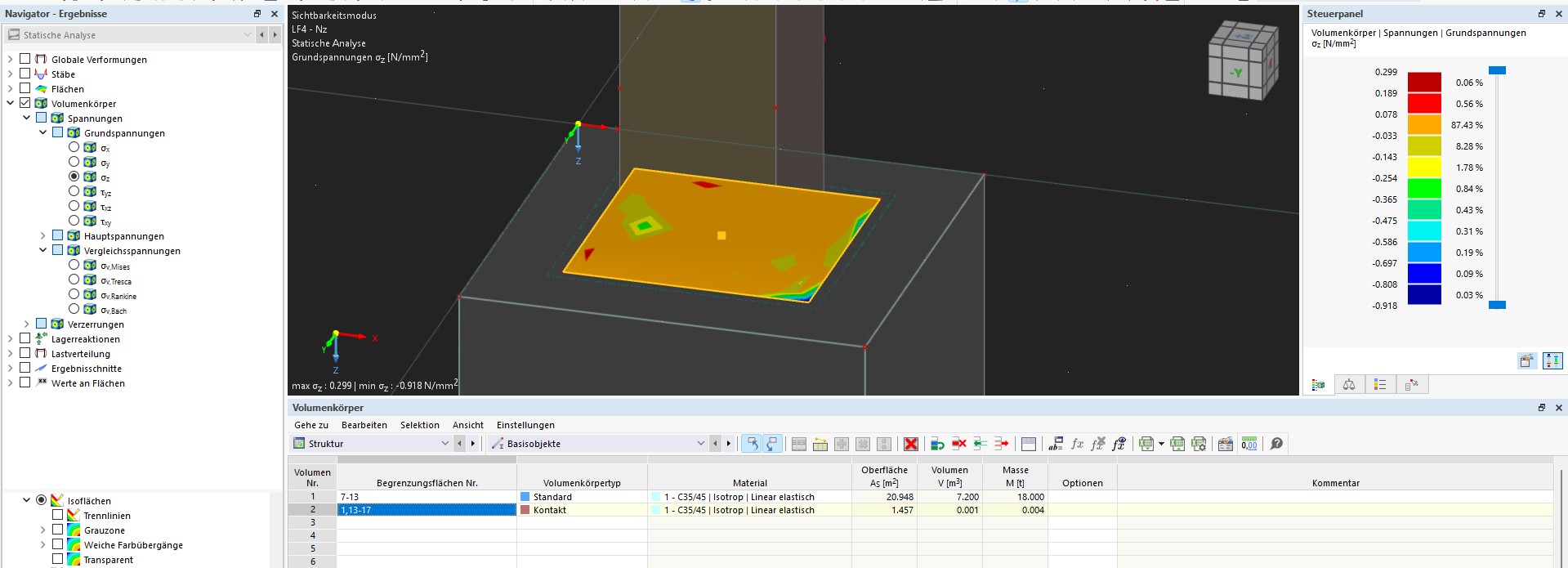Viewport: 1568px width, 568px height.
Task: Click the fx formula icon in table toolbar
Action: point(1077,444)
